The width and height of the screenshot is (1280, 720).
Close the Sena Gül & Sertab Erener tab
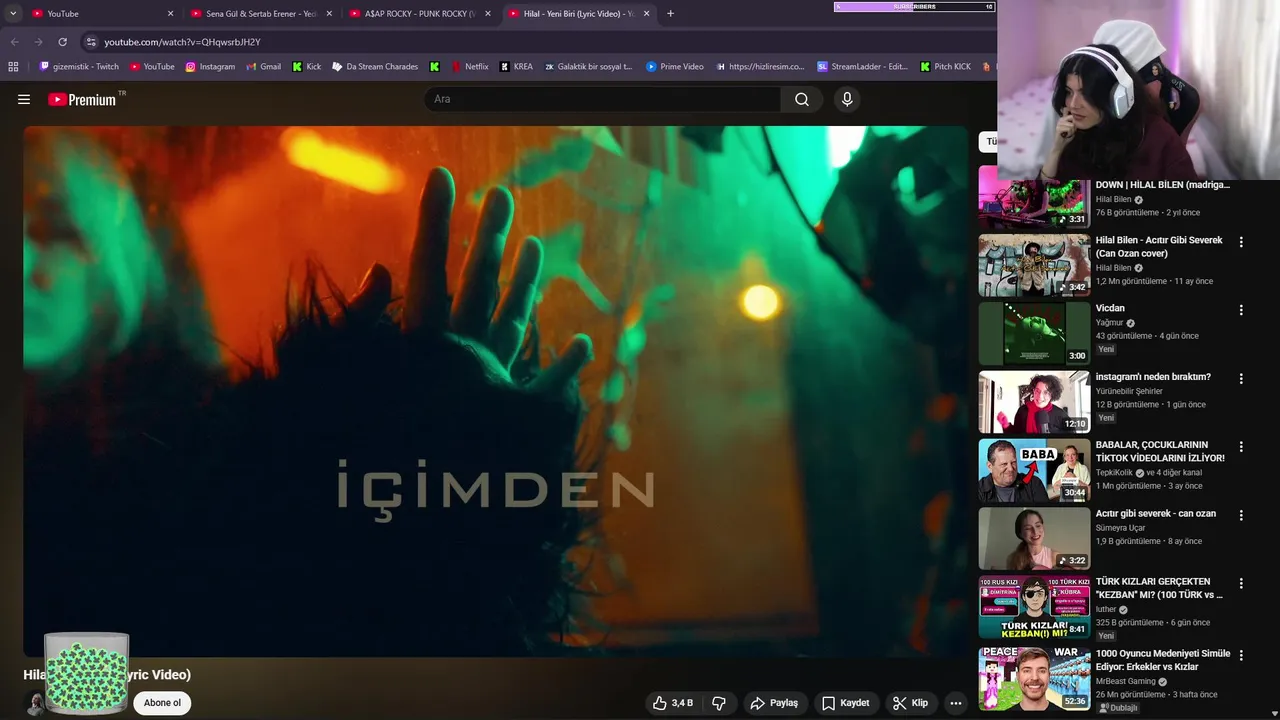click(329, 13)
